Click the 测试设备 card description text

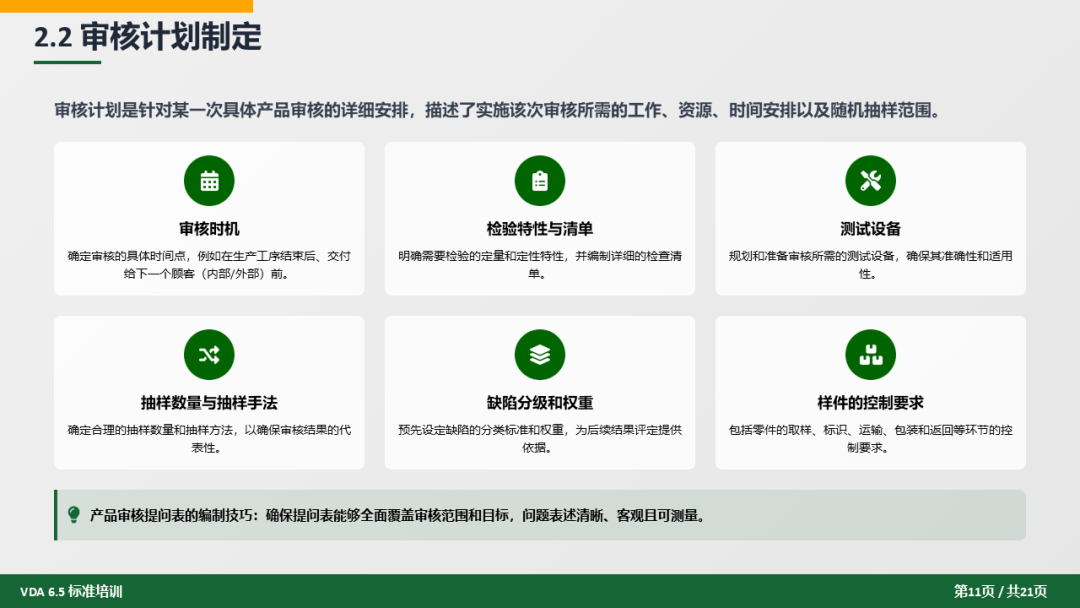click(870, 264)
